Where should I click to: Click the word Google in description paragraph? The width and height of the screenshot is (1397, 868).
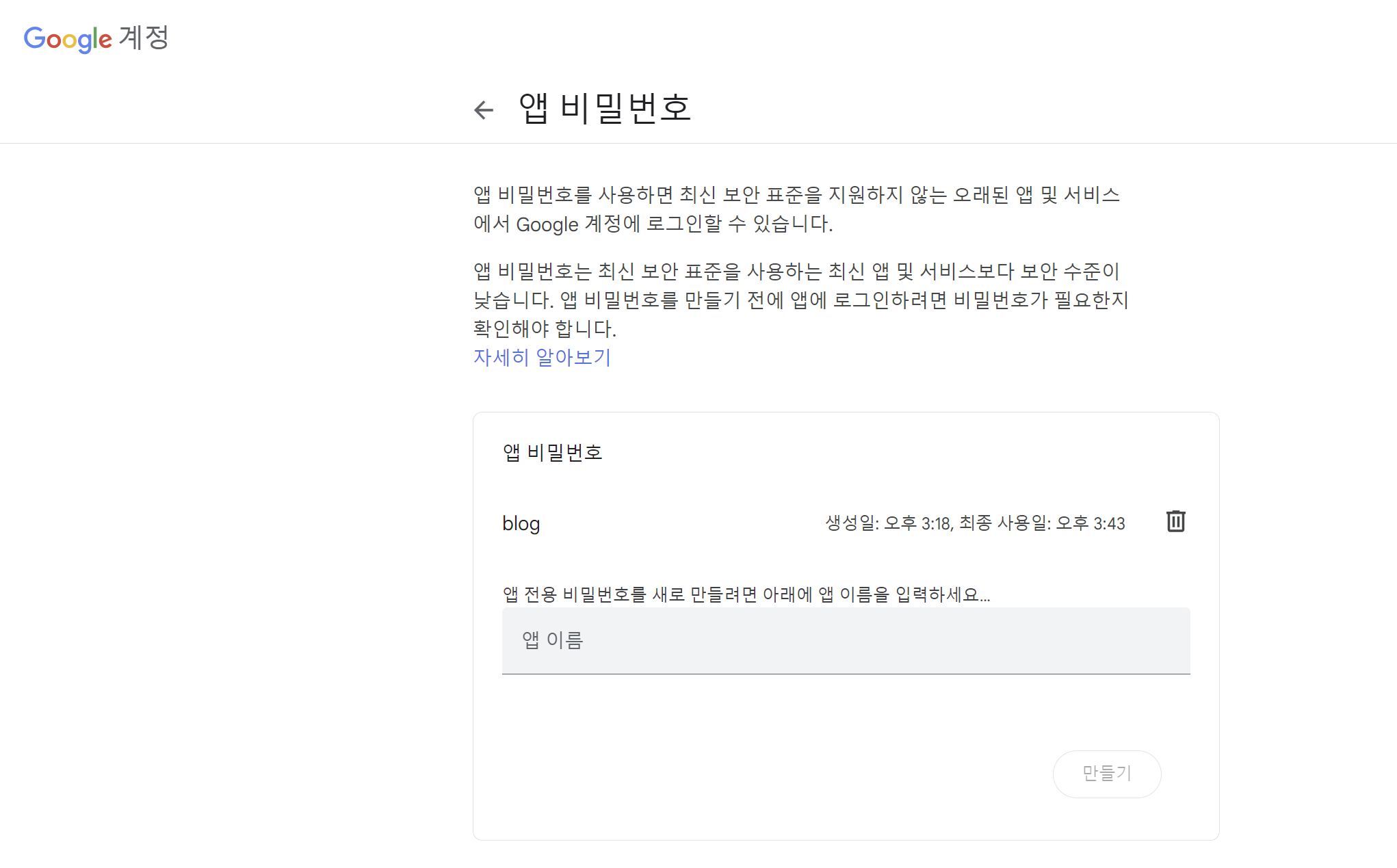coord(547,224)
